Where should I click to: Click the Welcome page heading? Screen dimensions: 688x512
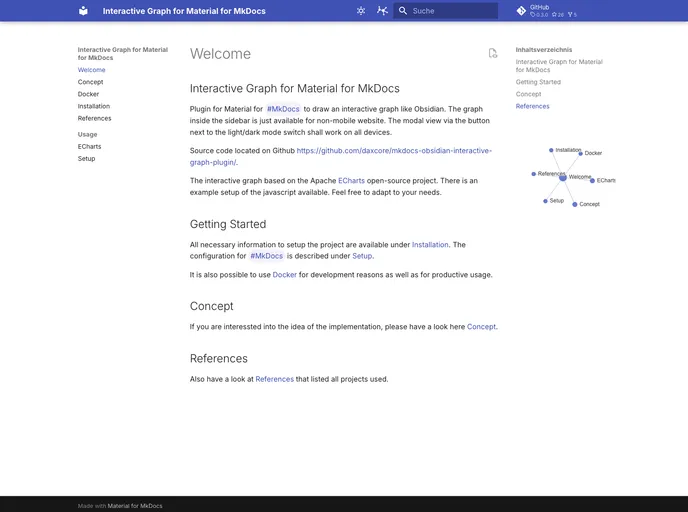coord(220,54)
